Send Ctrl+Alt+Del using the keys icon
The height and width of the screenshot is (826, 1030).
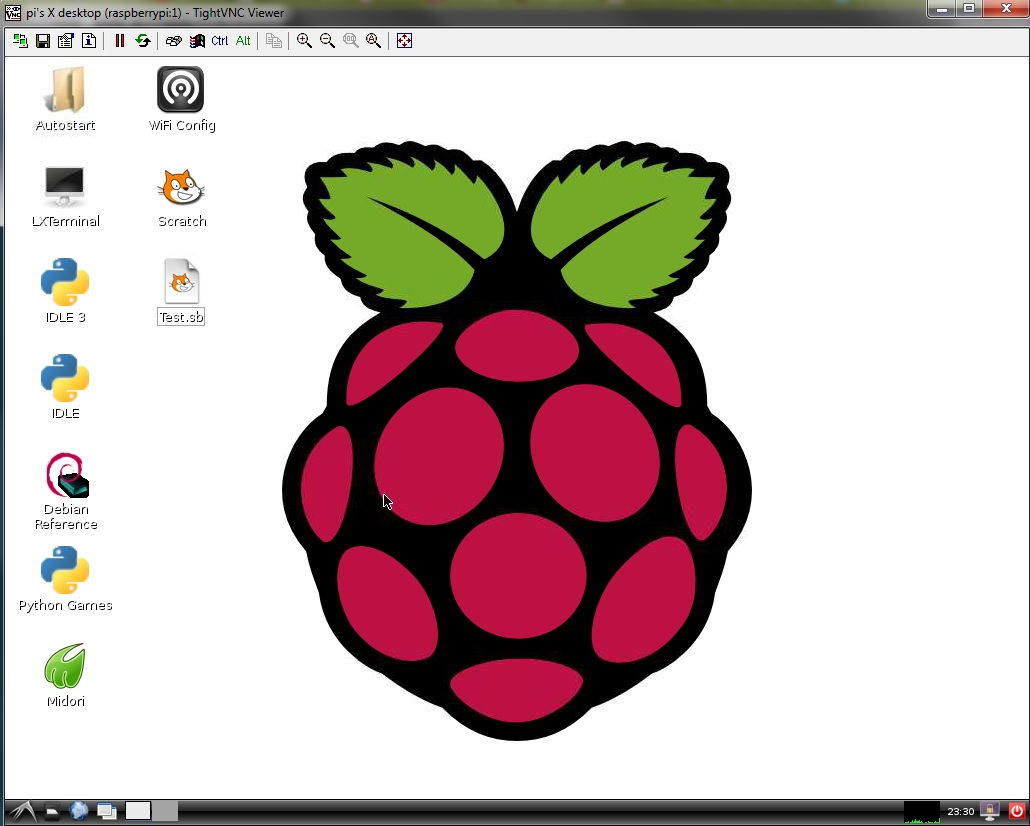[x=173, y=41]
